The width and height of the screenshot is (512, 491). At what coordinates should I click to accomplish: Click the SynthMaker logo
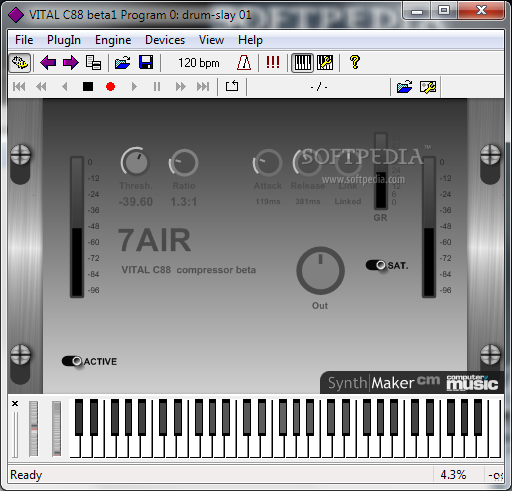click(x=371, y=383)
